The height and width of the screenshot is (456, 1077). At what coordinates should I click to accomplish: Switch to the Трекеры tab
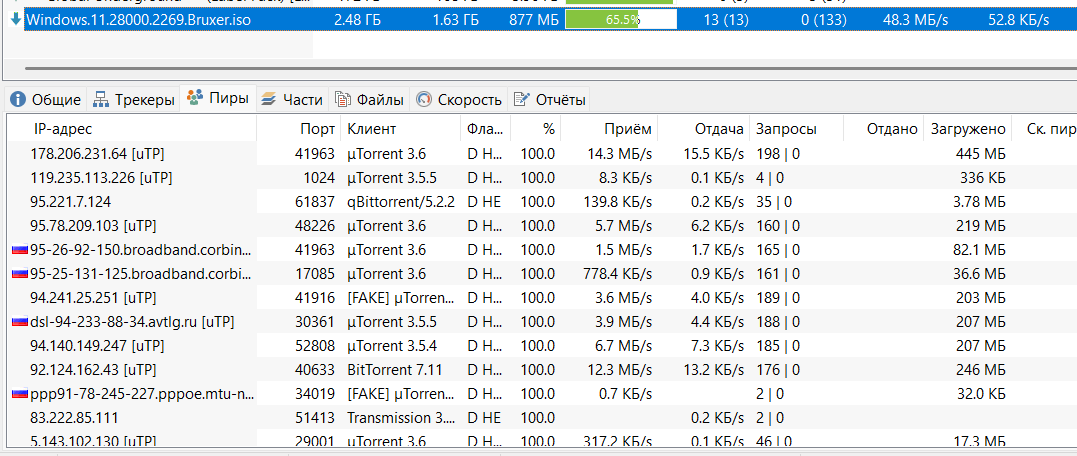click(134, 100)
